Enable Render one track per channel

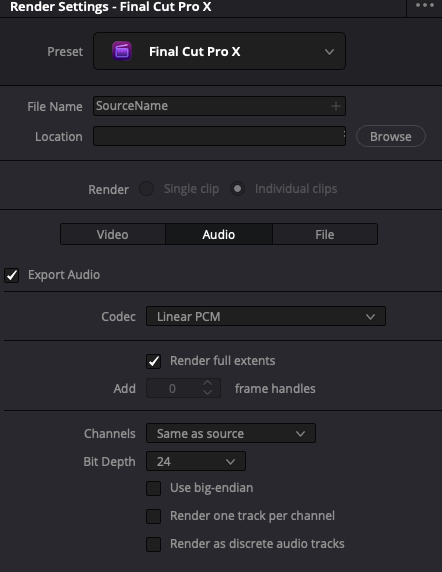pyautogui.click(x=154, y=516)
